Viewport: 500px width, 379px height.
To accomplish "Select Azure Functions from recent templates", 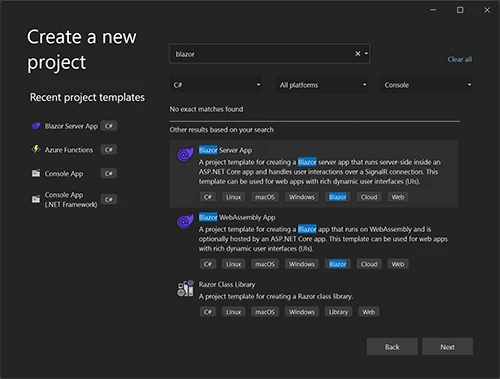I will (69, 150).
